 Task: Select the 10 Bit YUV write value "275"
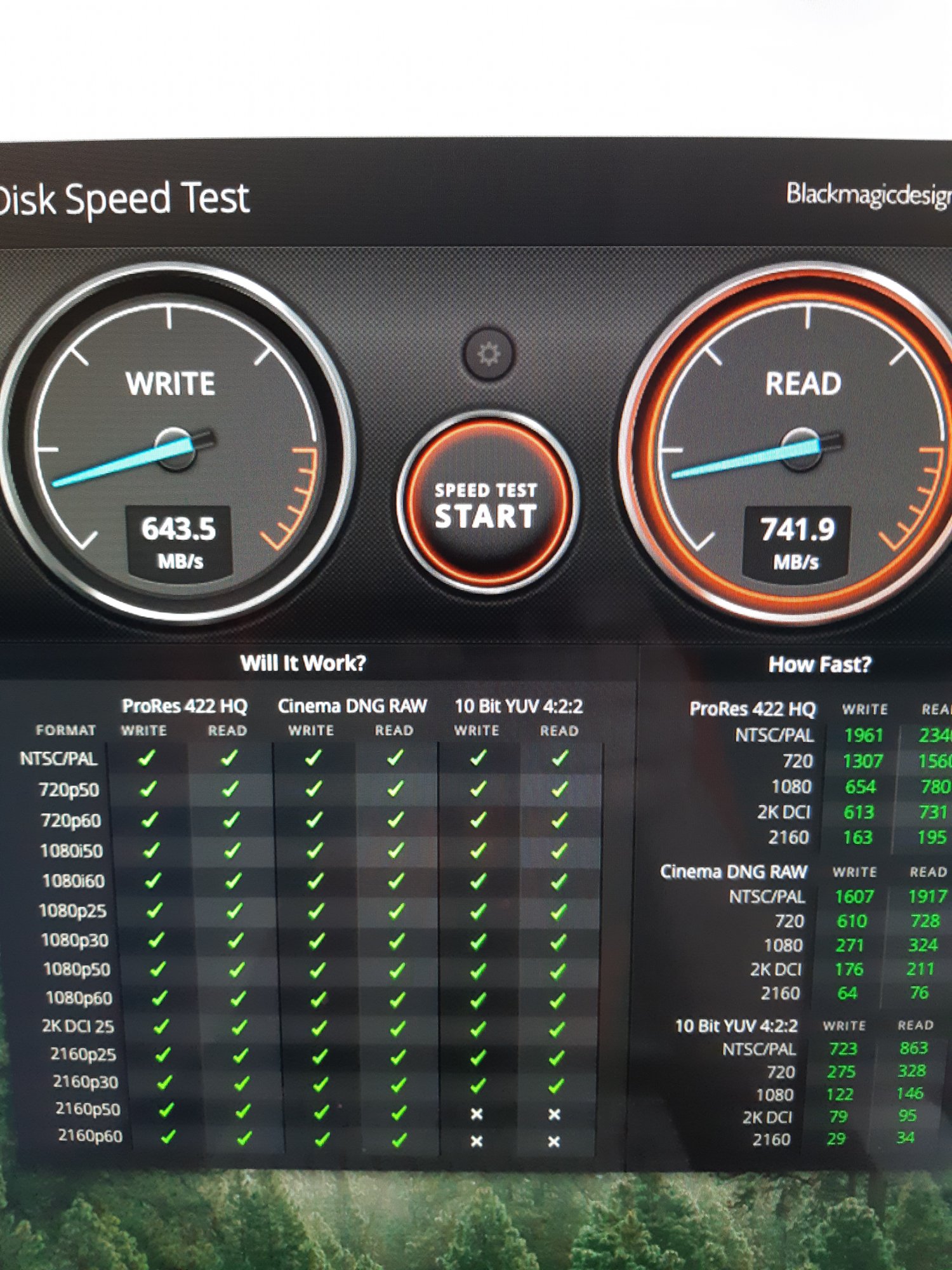tap(841, 1072)
